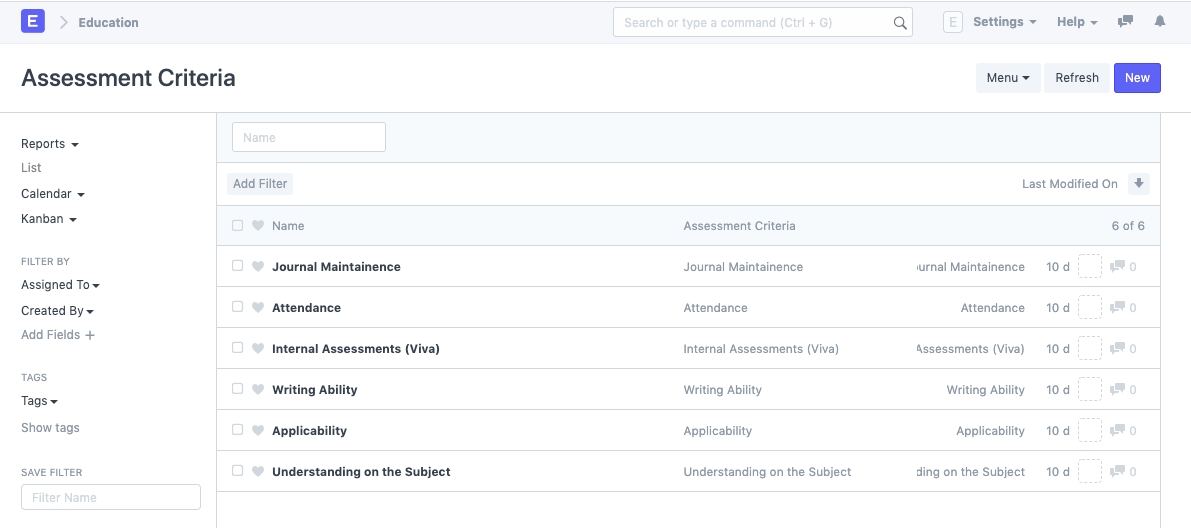This screenshot has width=1191, height=528.
Task: Like the Journal Maintainence record heart icon
Action: coord(258,267)
